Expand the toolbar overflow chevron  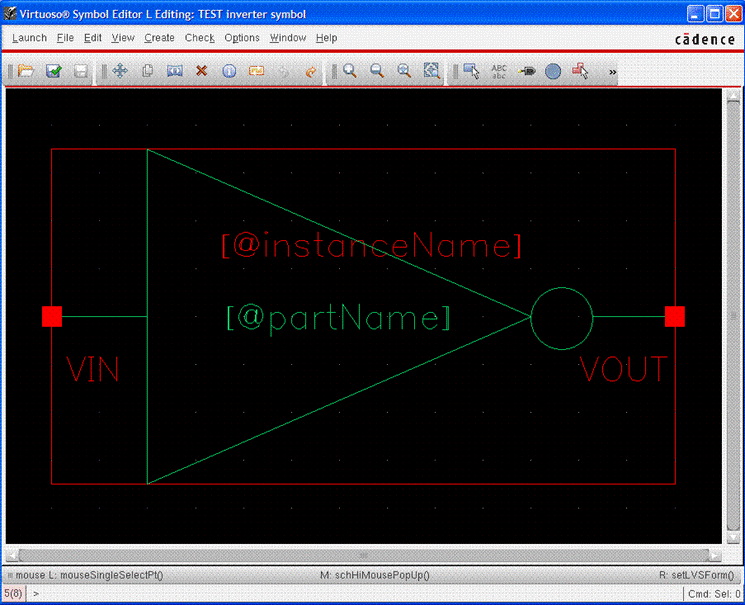coord(613,72)
